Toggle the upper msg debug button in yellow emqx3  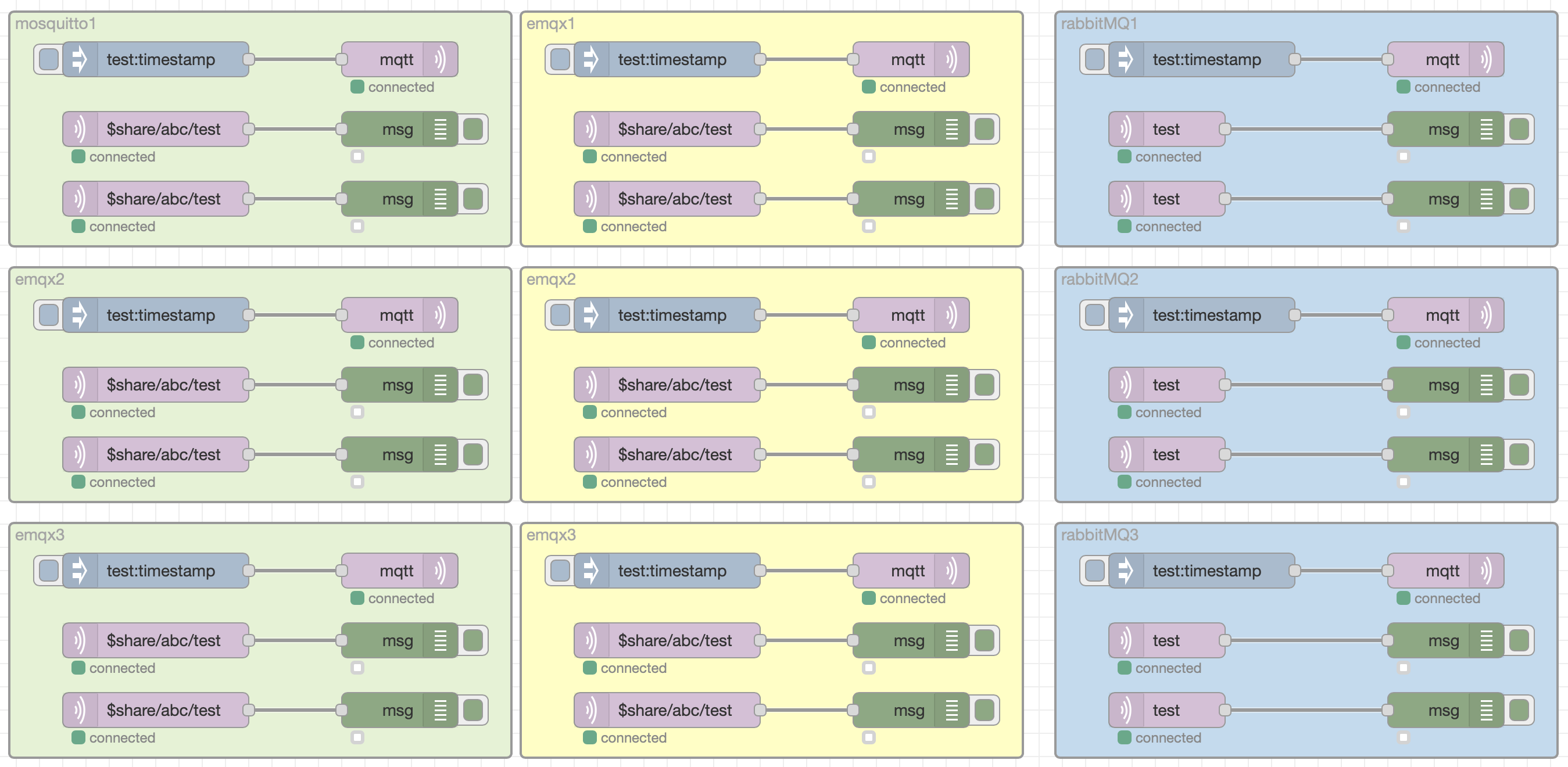pos(985,640)
